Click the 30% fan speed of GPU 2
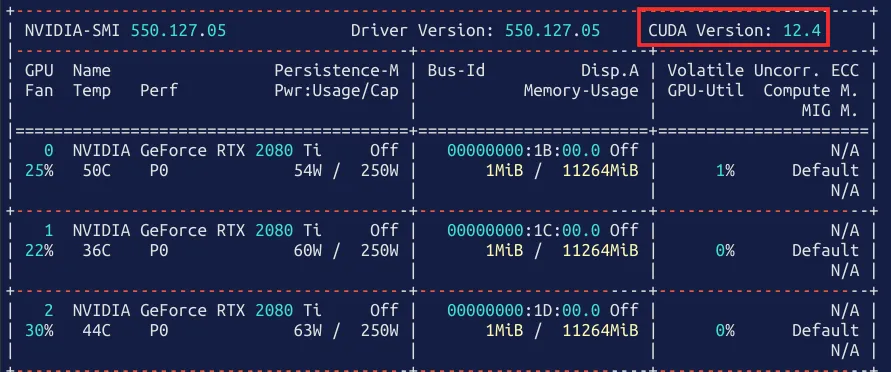This screenshot has width=891, height=372. 39,331
